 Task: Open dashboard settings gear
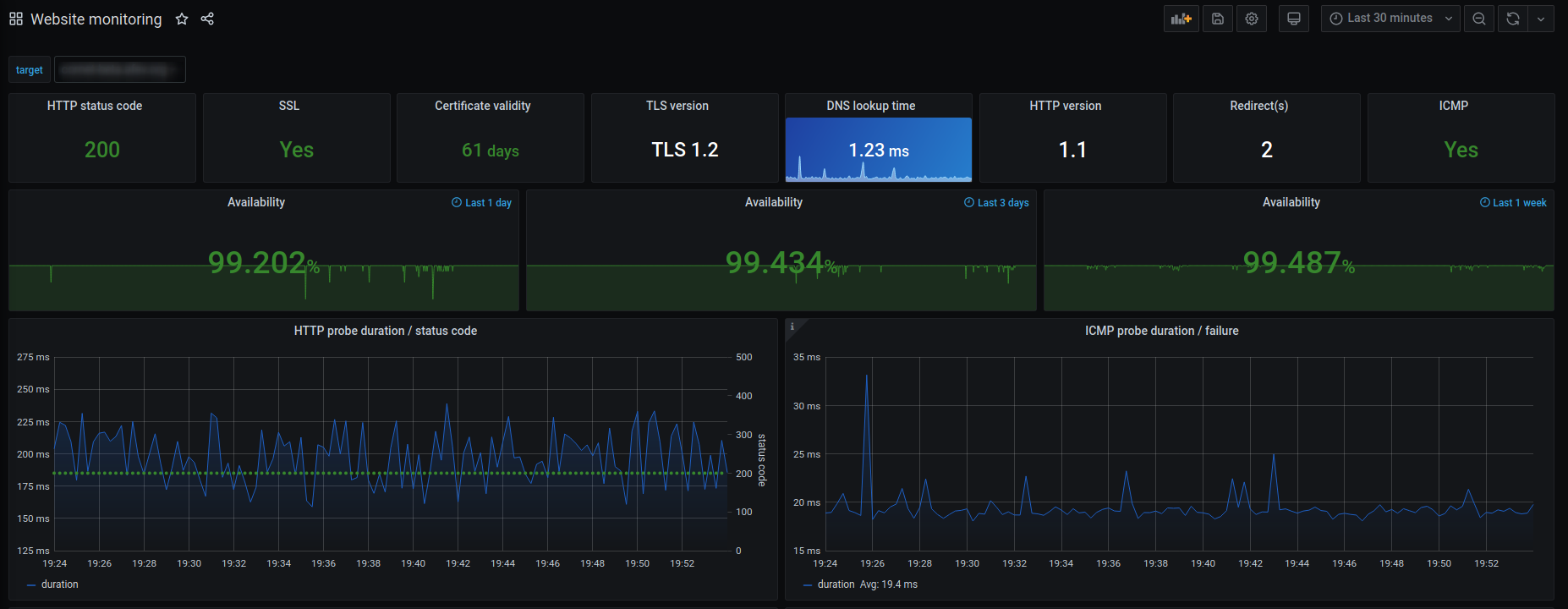[x=1252, y=19]
